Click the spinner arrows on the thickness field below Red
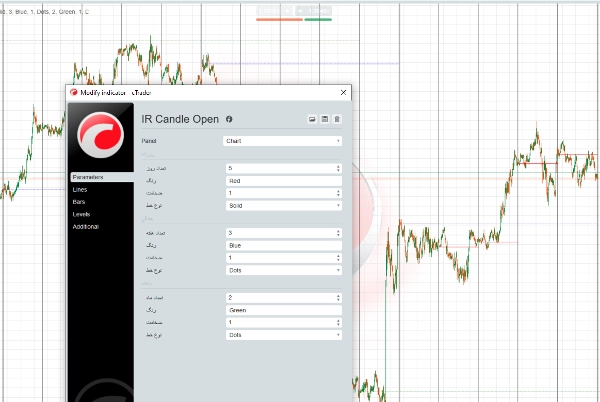The width and height of the screenshot is (600, 402). 338,193
